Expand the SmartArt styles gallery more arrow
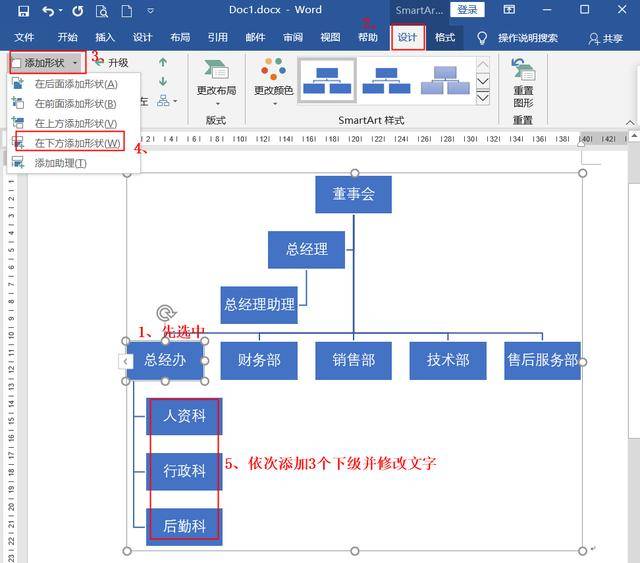The width and height of the screenshot is (640, 563). click(482, 98)
